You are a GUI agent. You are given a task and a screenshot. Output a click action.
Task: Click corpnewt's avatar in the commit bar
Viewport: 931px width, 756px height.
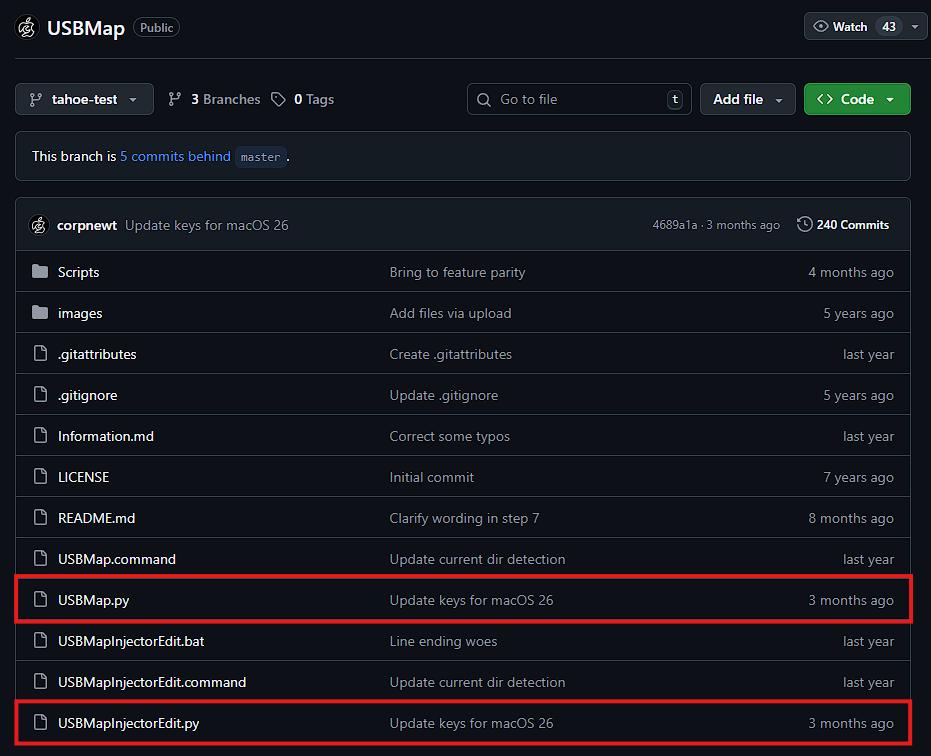39,225
